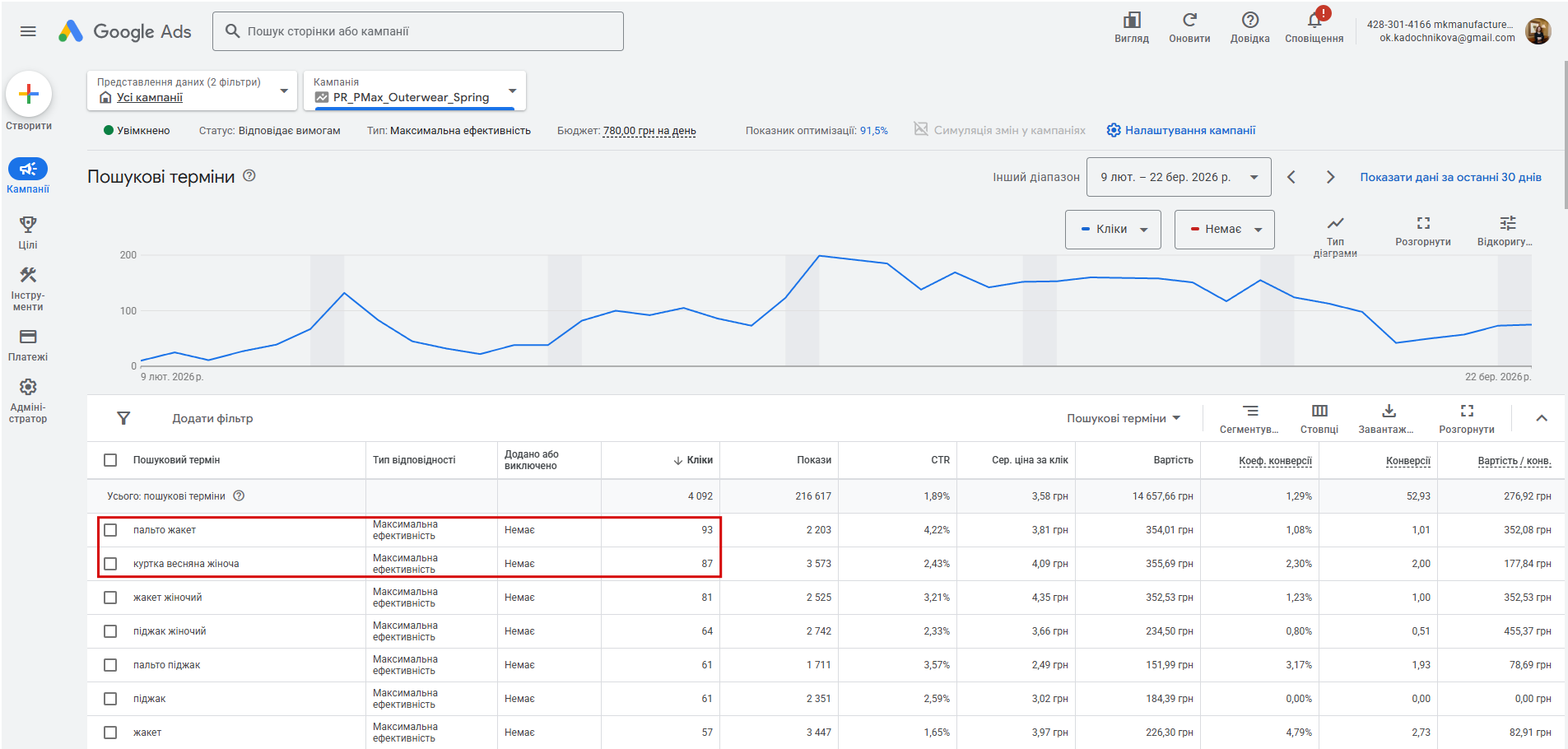Open Цілі in the left sidebar
1568x749 pixels.
[28, 231]
